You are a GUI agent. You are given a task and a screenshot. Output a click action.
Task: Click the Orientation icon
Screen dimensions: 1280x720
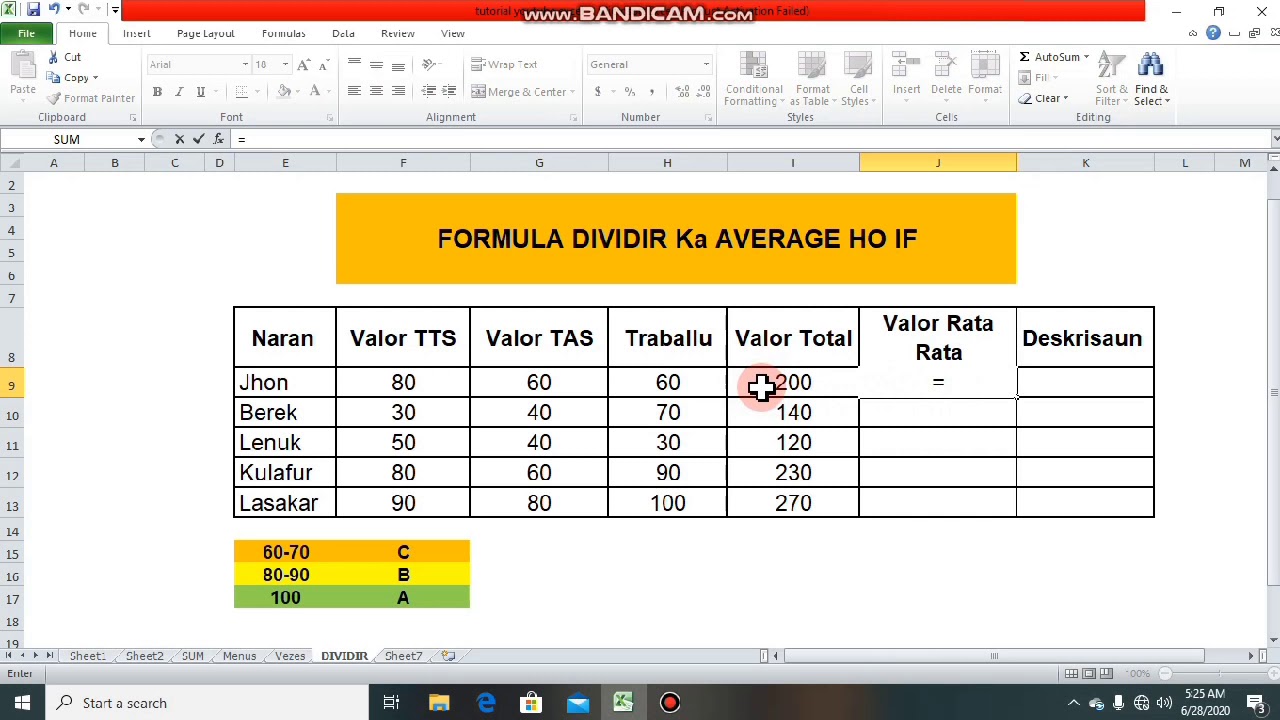pyautogui.click(x=429, y=65)
